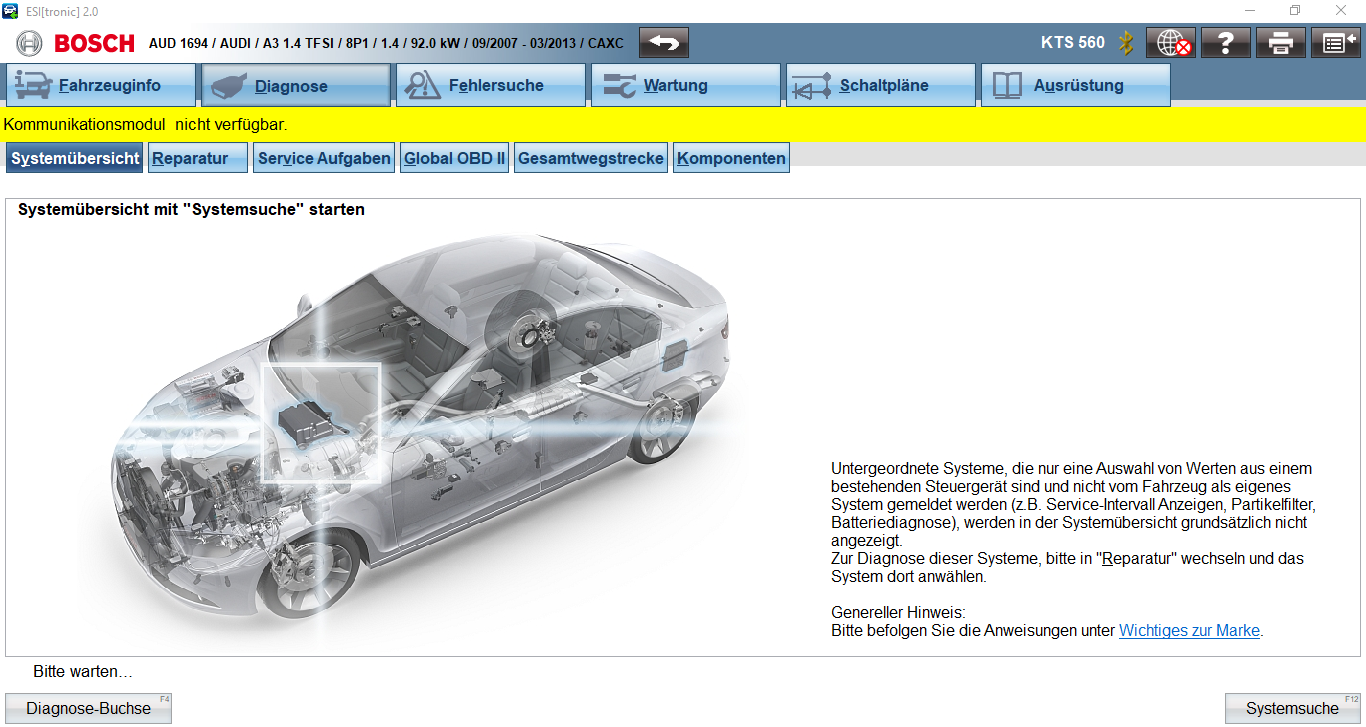
Task: Click the Diagnose-Buchse button
Action: coord(88,708)
